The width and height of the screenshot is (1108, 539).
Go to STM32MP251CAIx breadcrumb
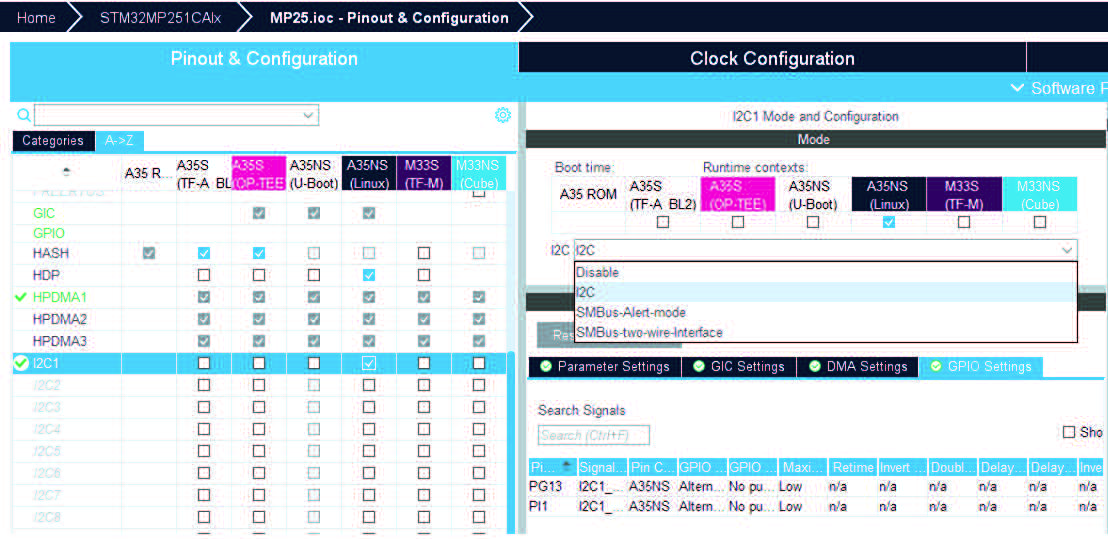pyautogui.click(x=160, y=18)
